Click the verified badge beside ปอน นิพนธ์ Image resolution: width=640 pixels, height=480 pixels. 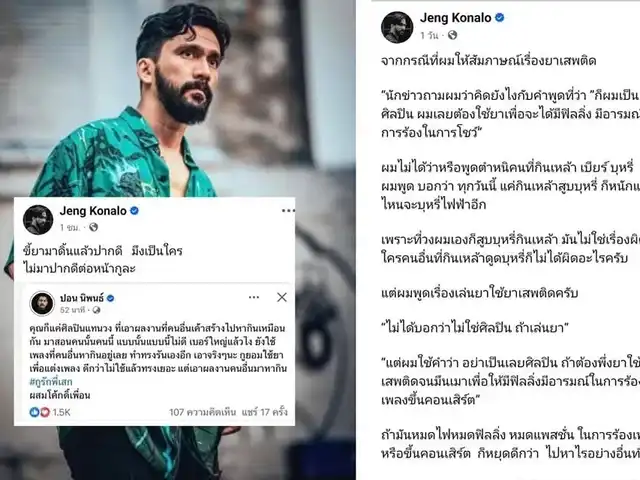tap(110, 298)
